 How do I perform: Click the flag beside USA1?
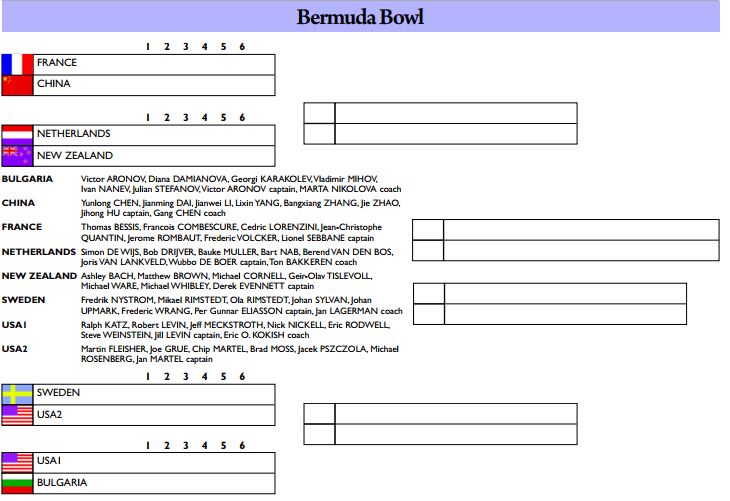[18, 463]
